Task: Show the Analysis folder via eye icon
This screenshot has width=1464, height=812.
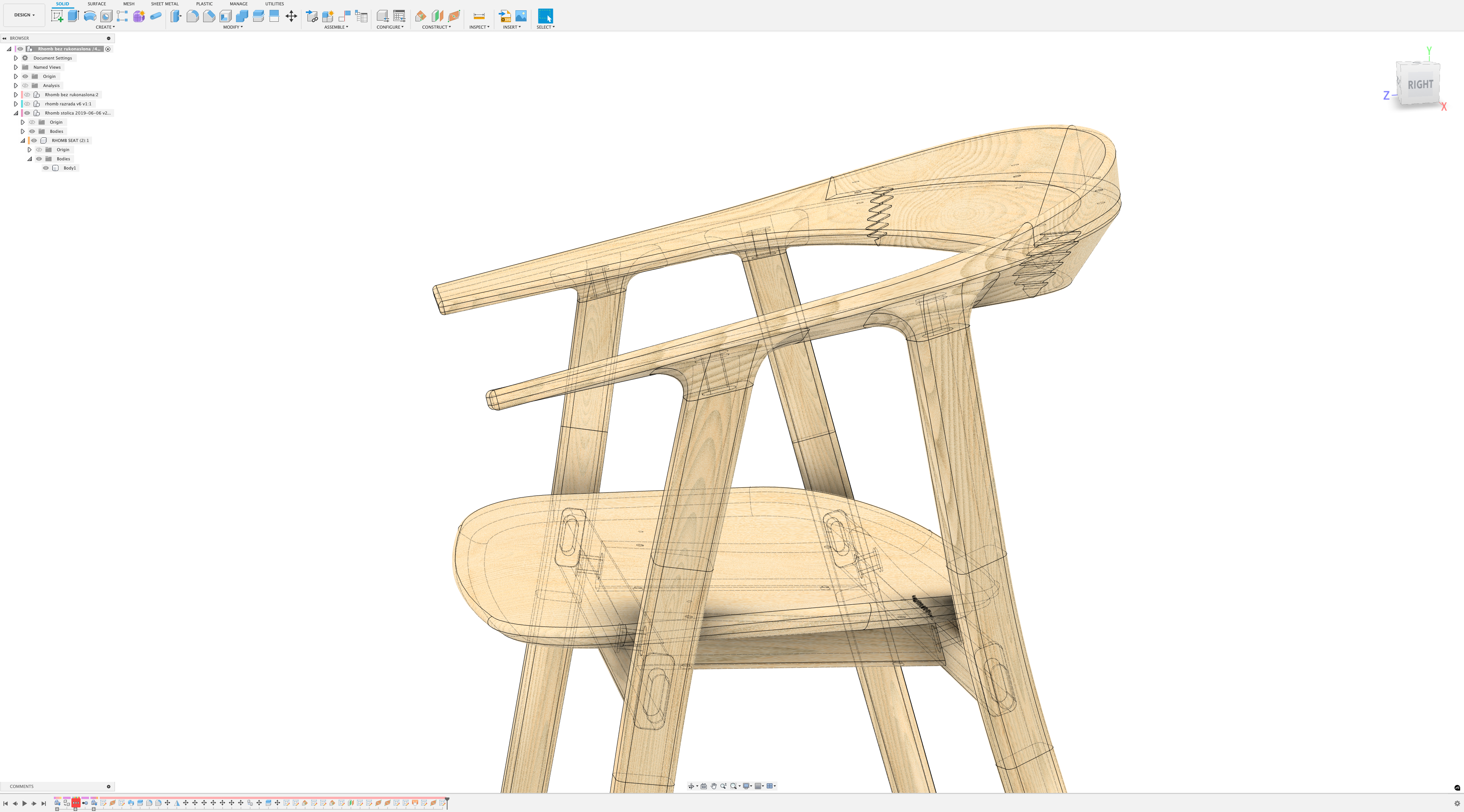Action: pyautogui.click(x=25, y=85)
